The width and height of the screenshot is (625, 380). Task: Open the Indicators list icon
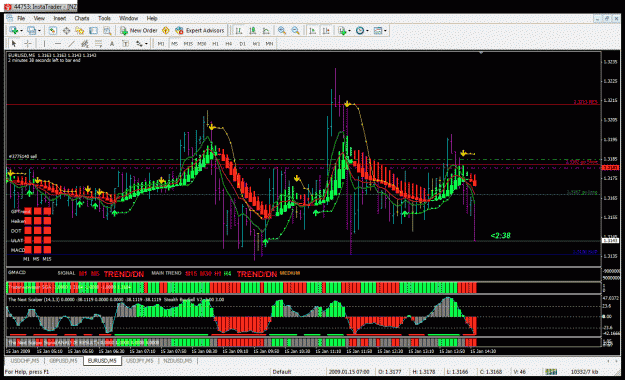tap(342, 30)
